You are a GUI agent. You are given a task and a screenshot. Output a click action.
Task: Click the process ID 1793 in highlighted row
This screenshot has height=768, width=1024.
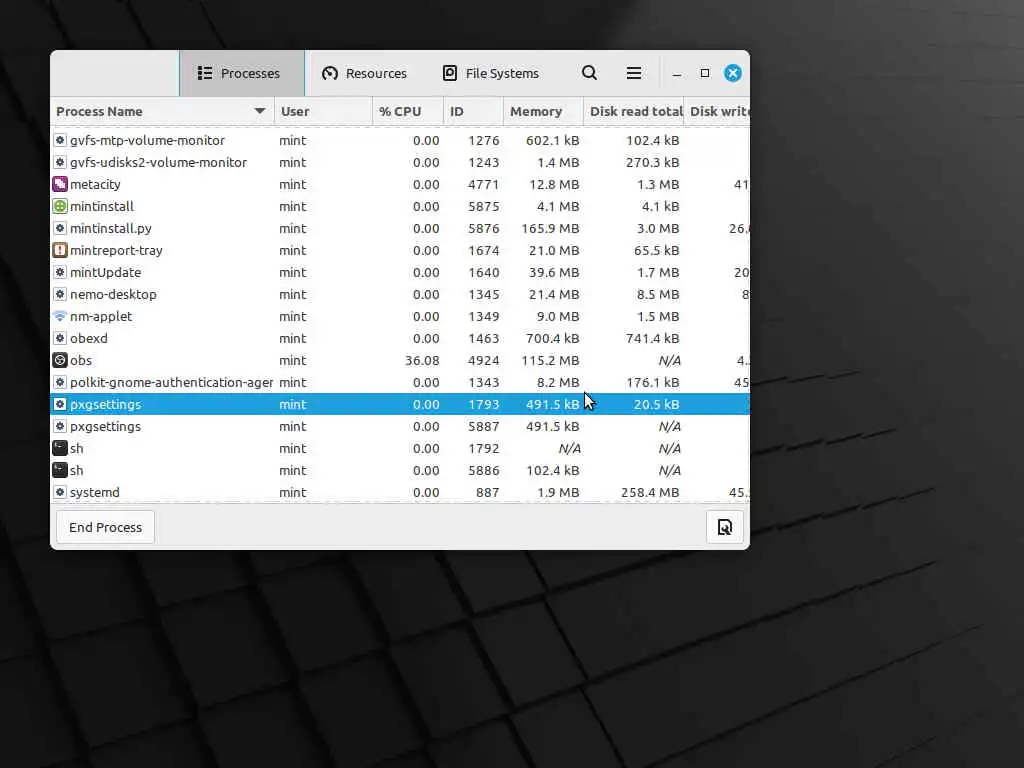click(x=483, y=404)
